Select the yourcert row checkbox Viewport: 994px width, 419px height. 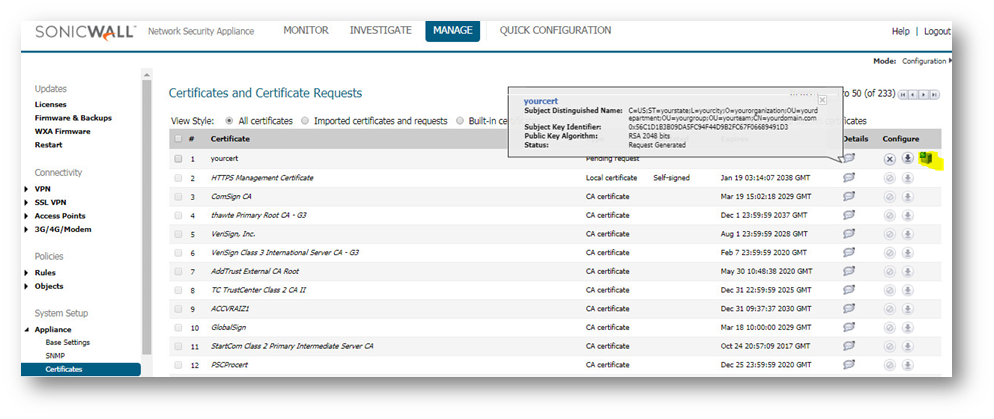(178, 159)
